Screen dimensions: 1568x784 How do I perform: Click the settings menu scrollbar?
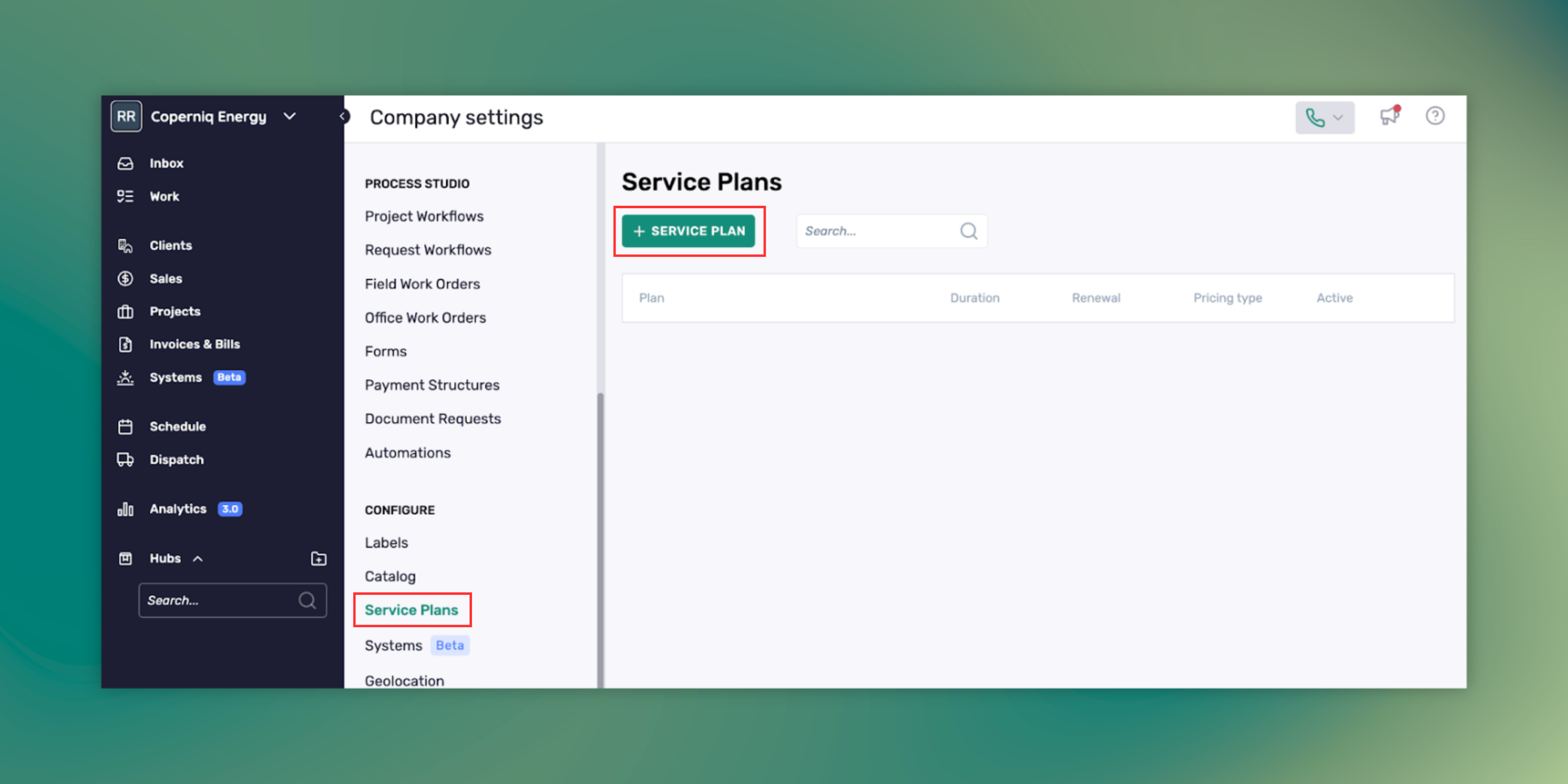click(600, 536)
